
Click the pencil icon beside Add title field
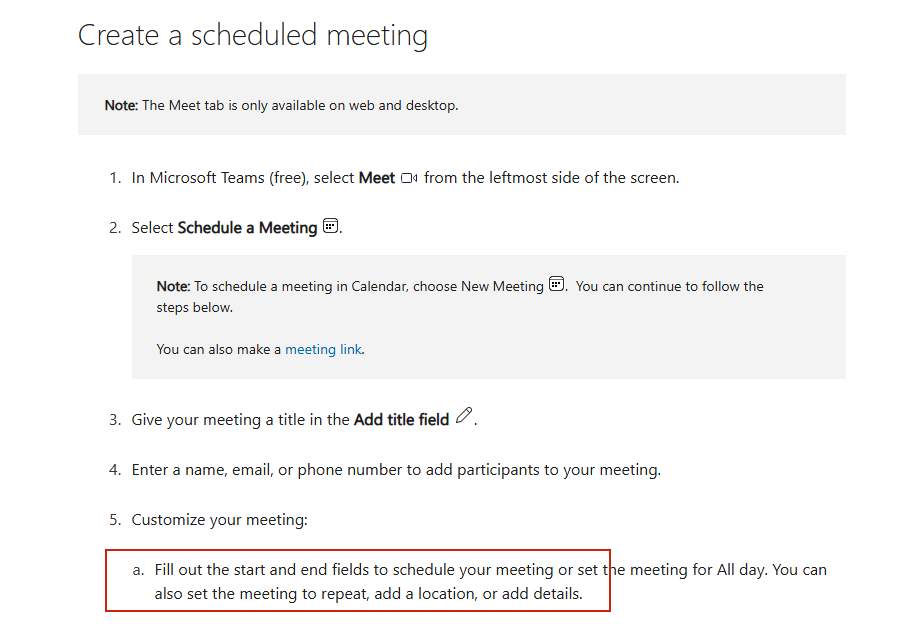(x=463, y=417)
